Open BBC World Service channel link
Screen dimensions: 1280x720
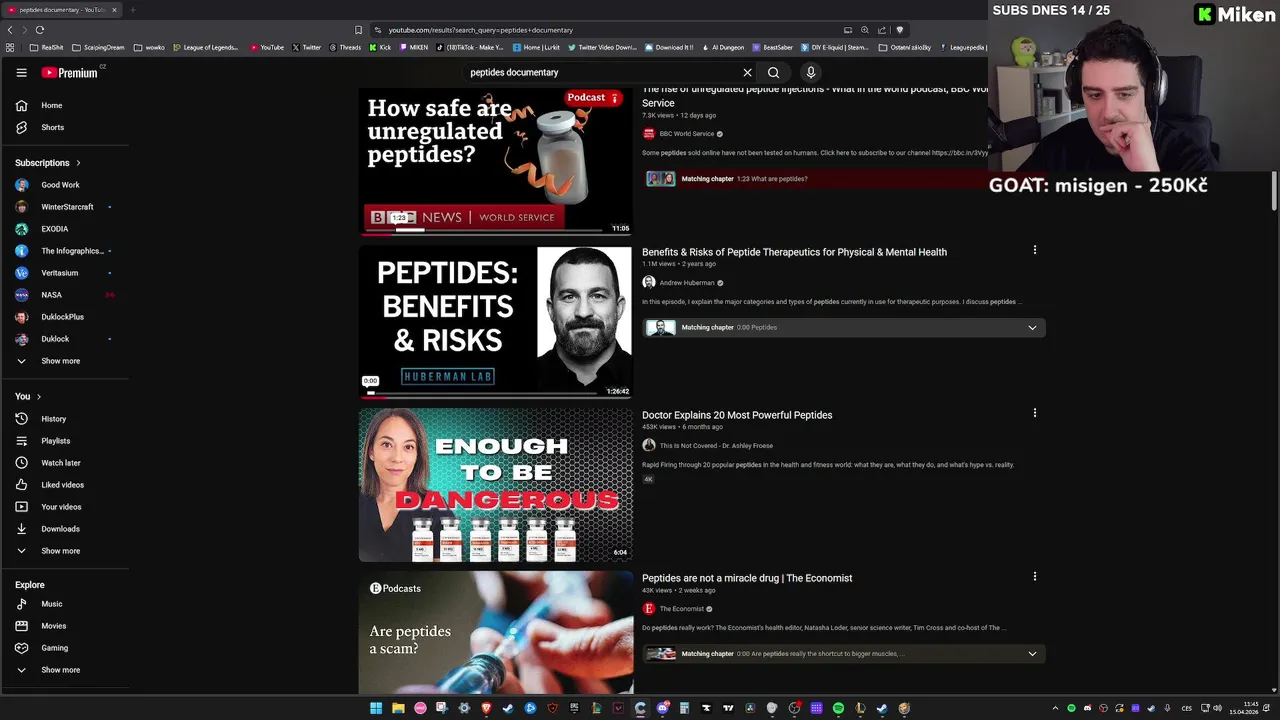coord(686,133)
